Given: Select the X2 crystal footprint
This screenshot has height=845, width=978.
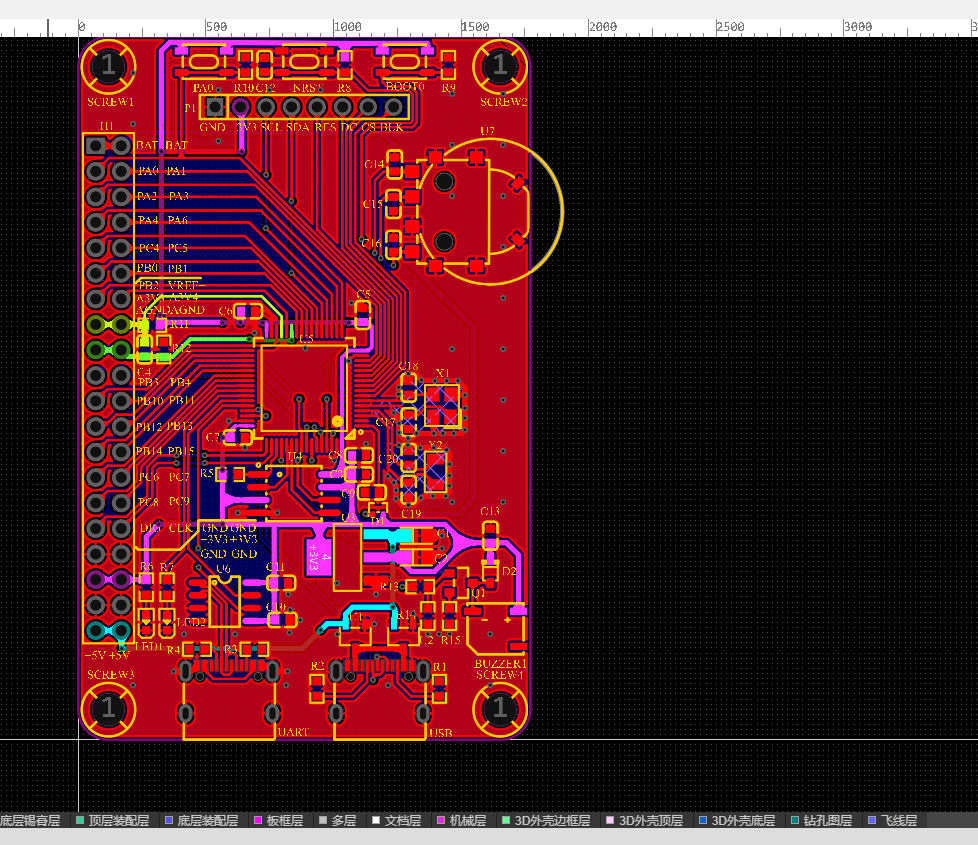Looking at the screenshot, I should pyautogui.click(x=435, y=472).
